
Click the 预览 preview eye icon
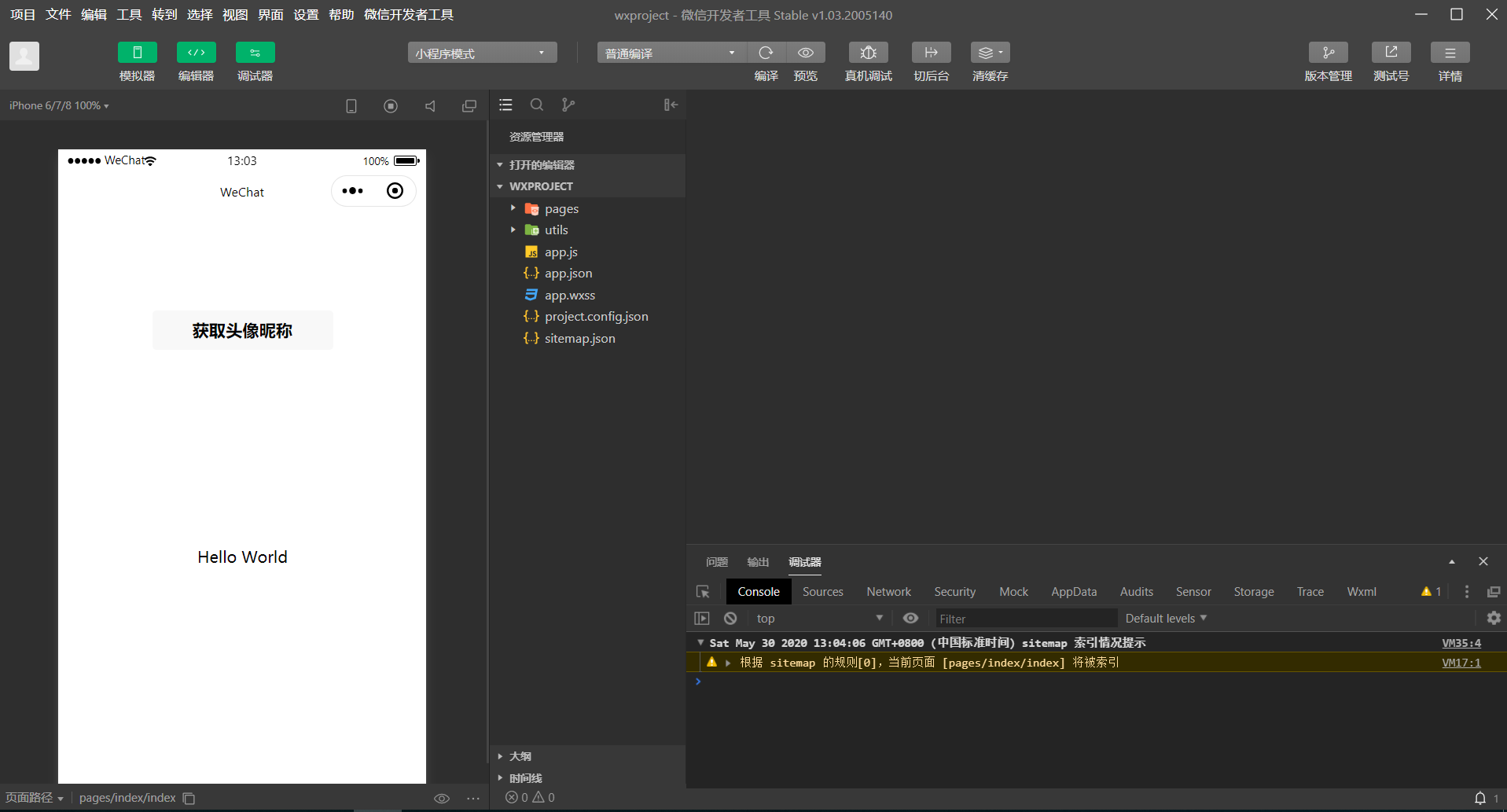tap(806, 53)
